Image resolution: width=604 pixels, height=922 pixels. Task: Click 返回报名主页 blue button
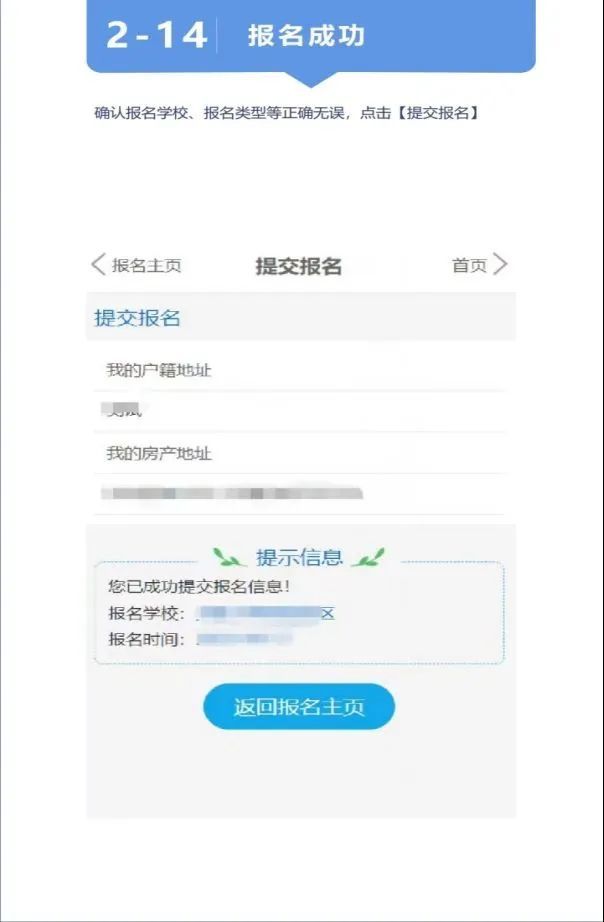(299, 706)
